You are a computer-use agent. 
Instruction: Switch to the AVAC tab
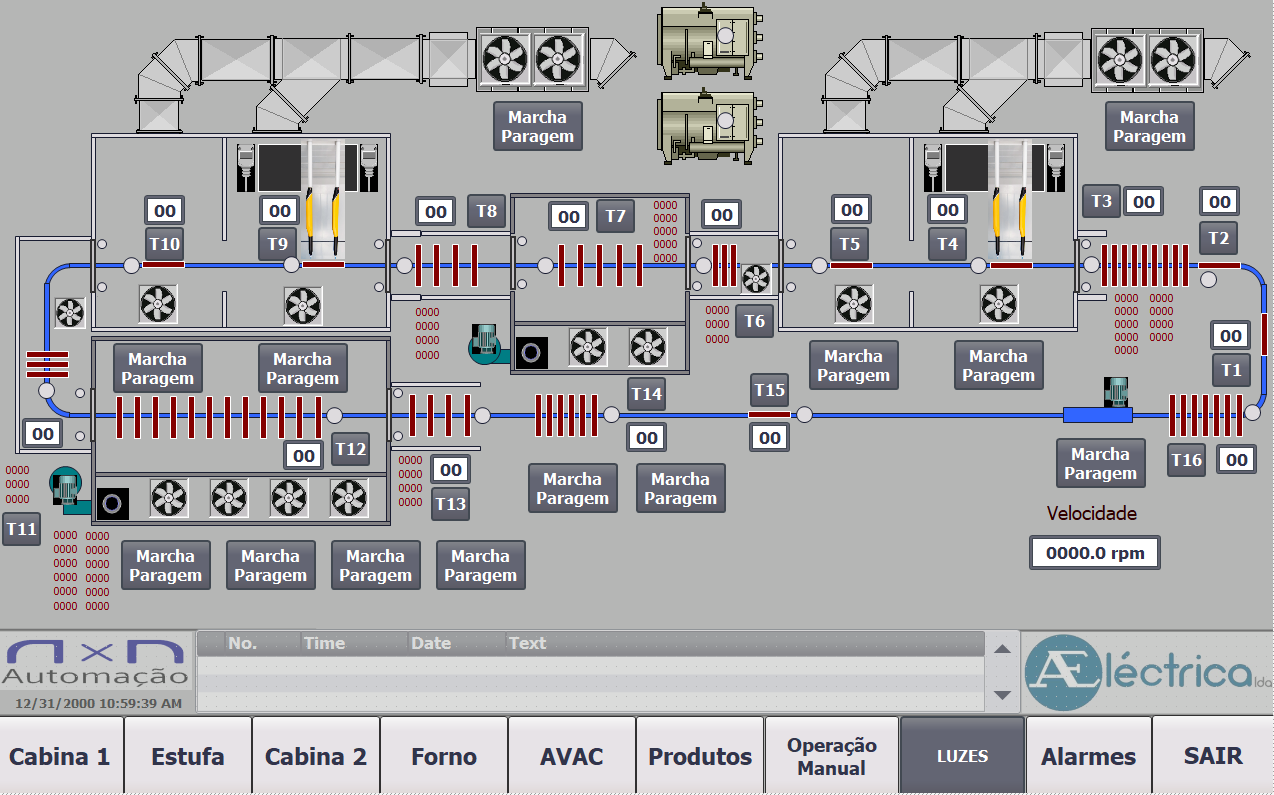[572, 756]
